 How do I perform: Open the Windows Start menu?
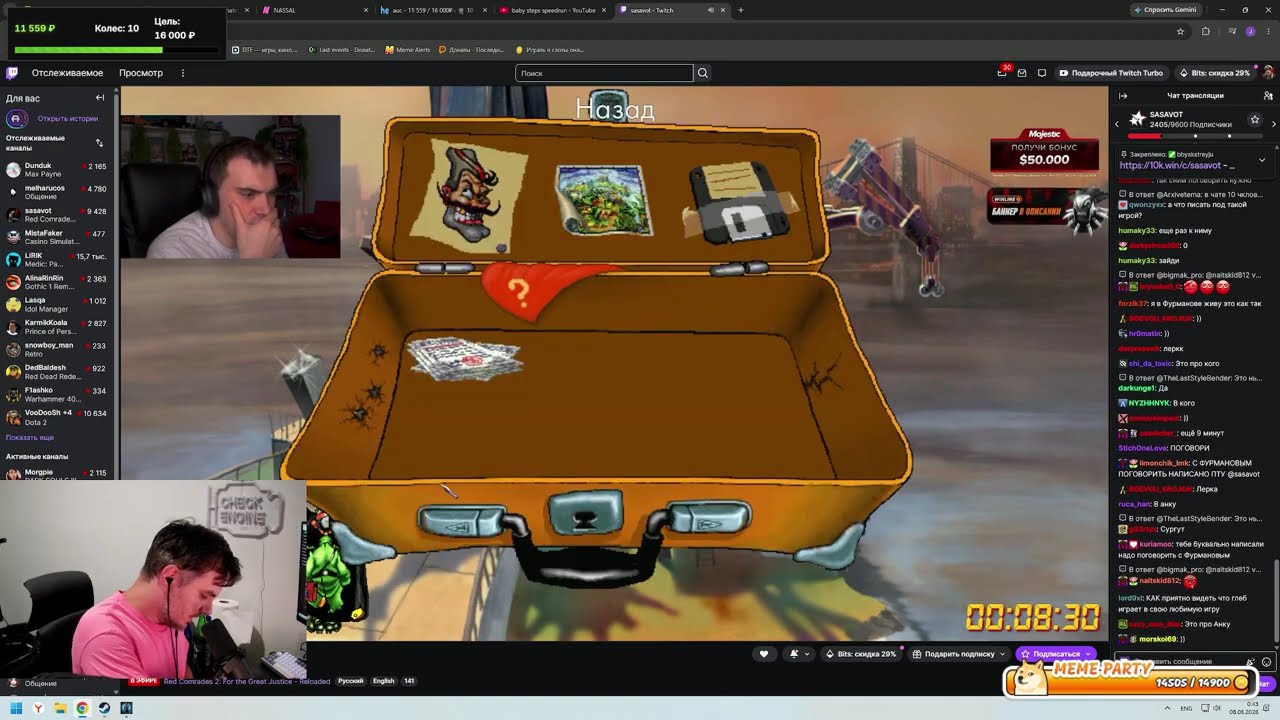tap(16, 708)
